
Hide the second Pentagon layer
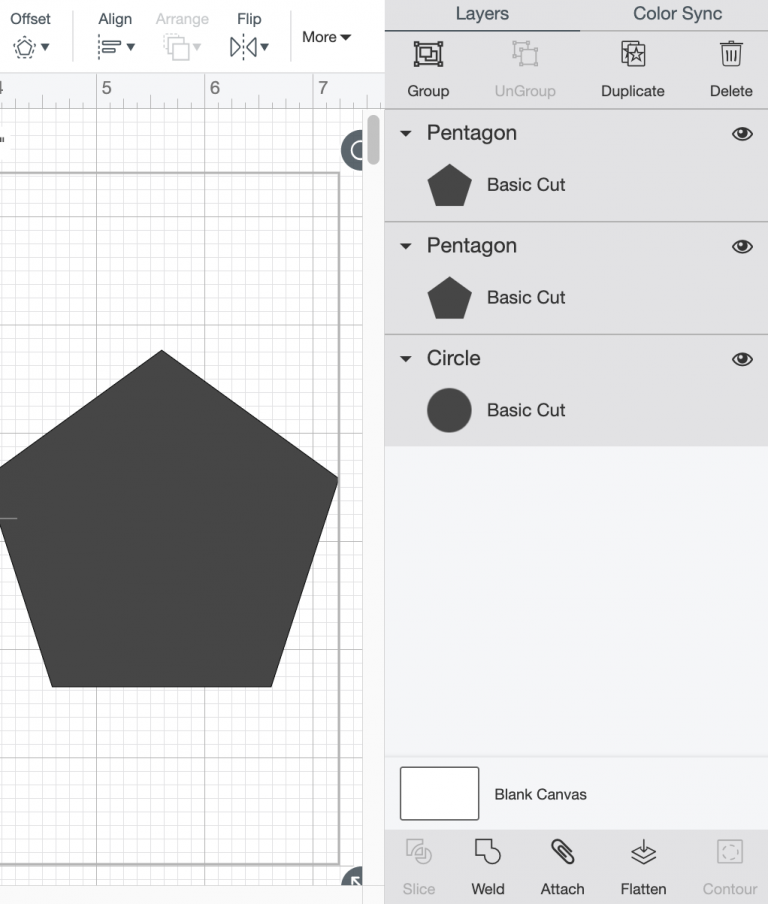742,247
